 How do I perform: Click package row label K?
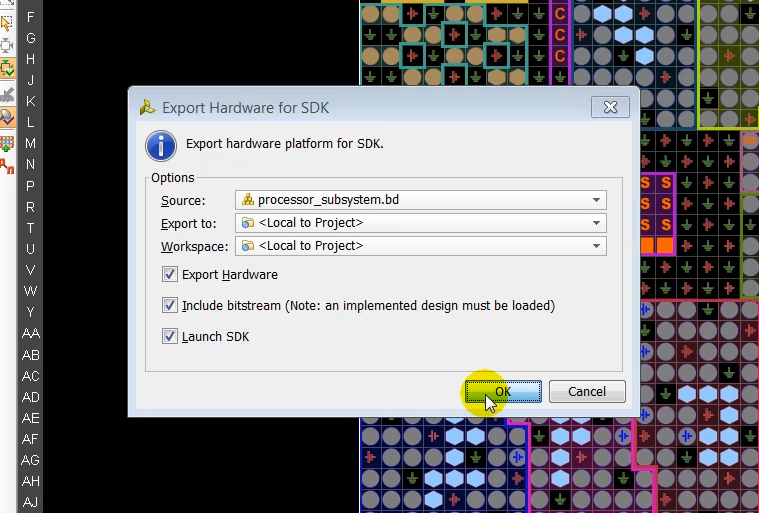pyautogui.click(x=30, y=101)
